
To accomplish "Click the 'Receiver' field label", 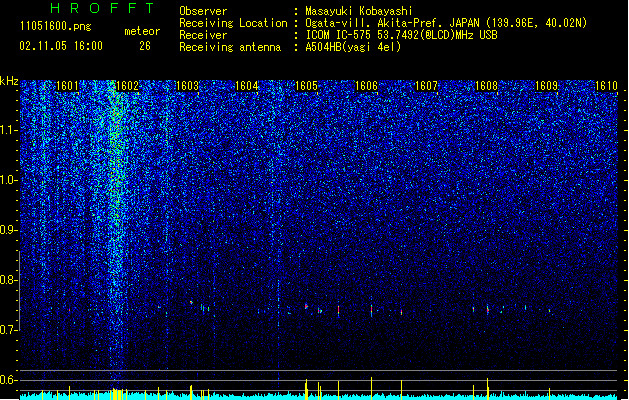I will coord(203,35).
